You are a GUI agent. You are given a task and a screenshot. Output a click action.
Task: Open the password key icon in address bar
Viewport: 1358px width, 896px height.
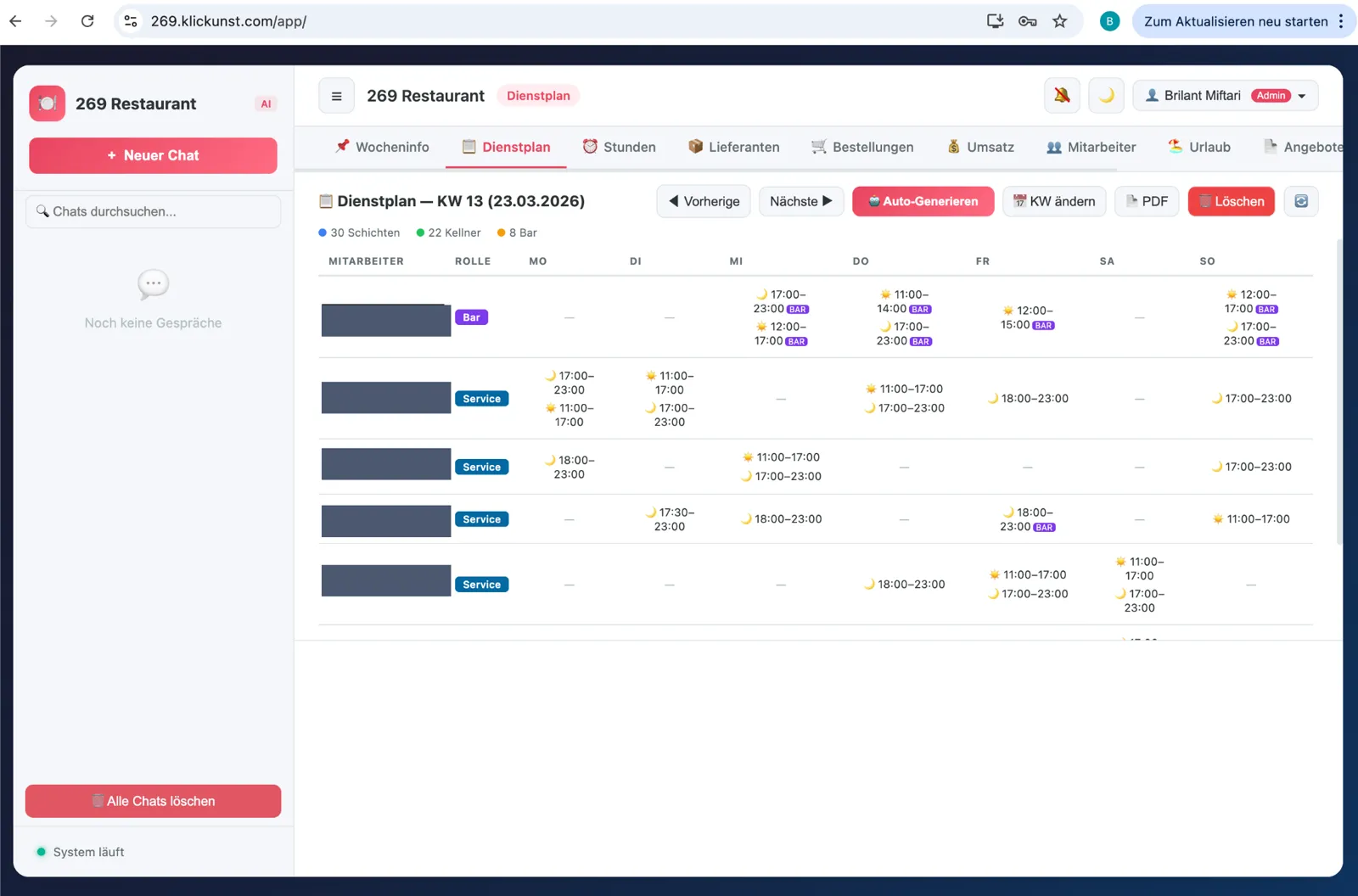1027,21
